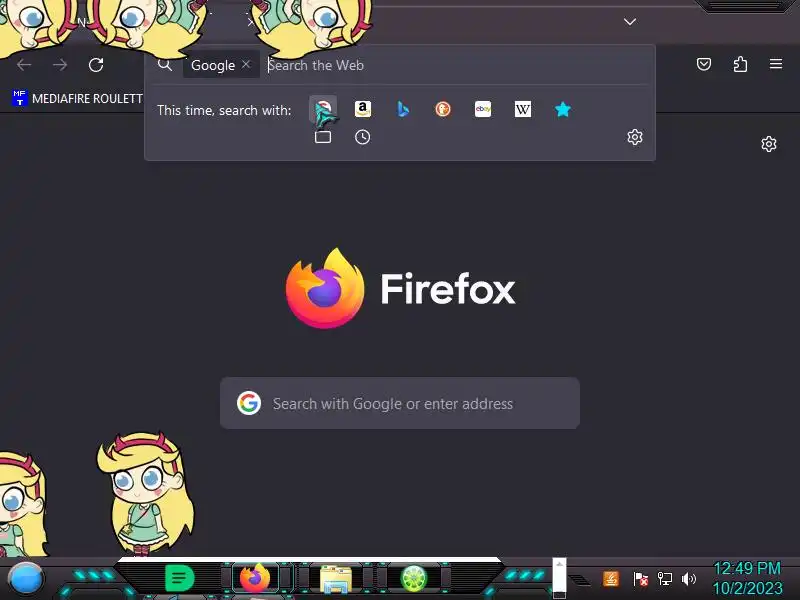Search this time with Amazon
800x600 pixels.
(x=363, y=109)
